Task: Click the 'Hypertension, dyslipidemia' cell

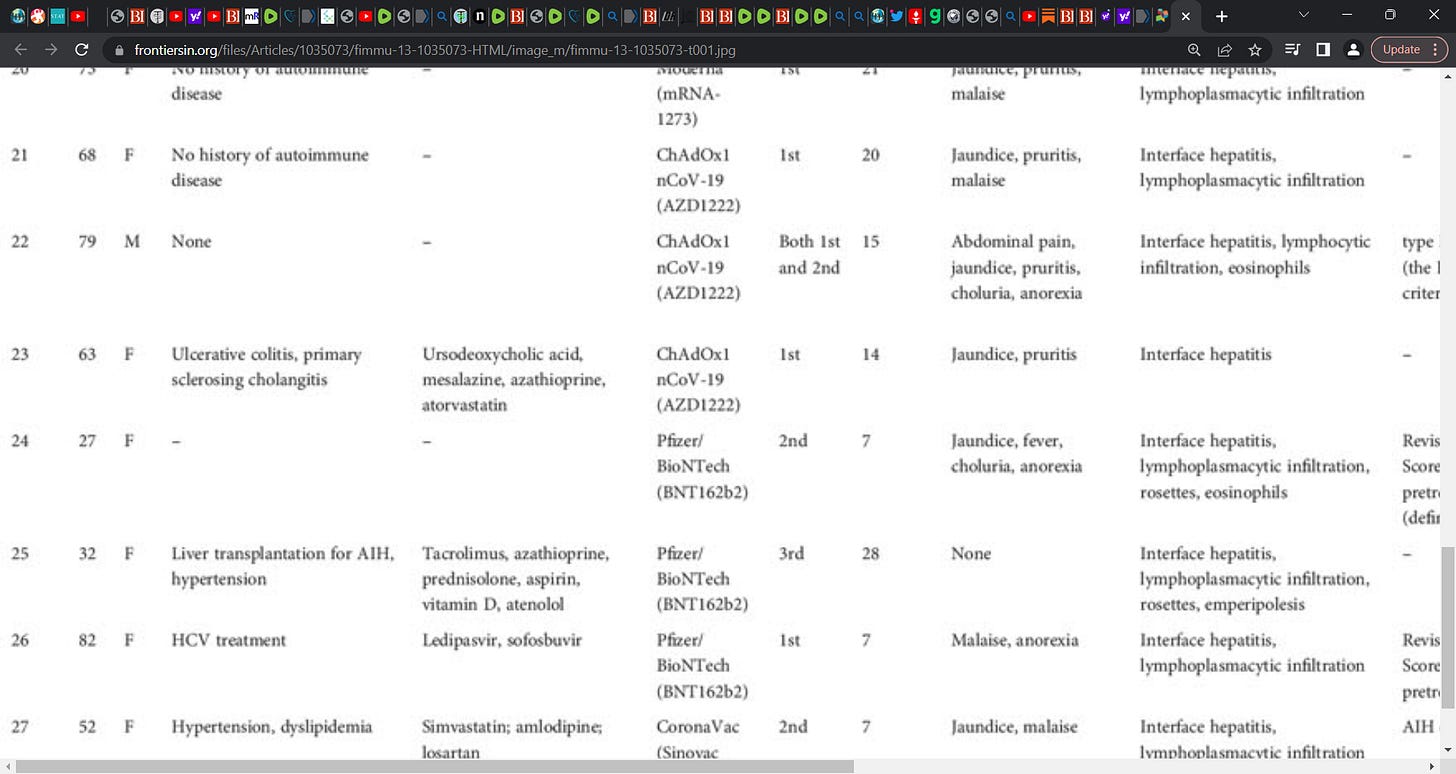Action: click(271, 727)
